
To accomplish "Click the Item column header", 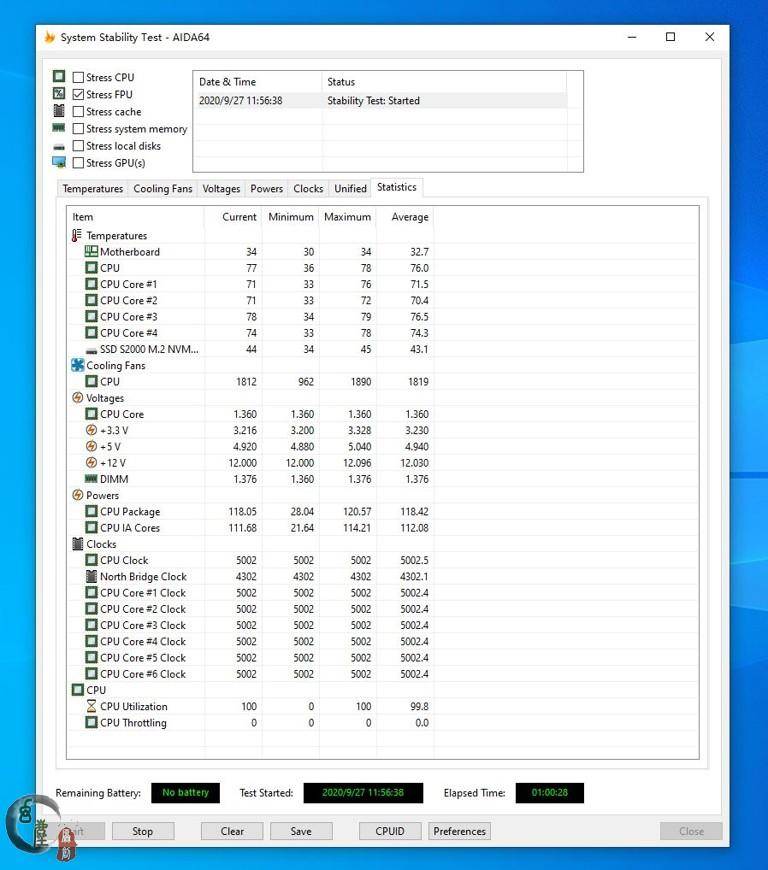I will pyautogui.click(x=135, y=217).
